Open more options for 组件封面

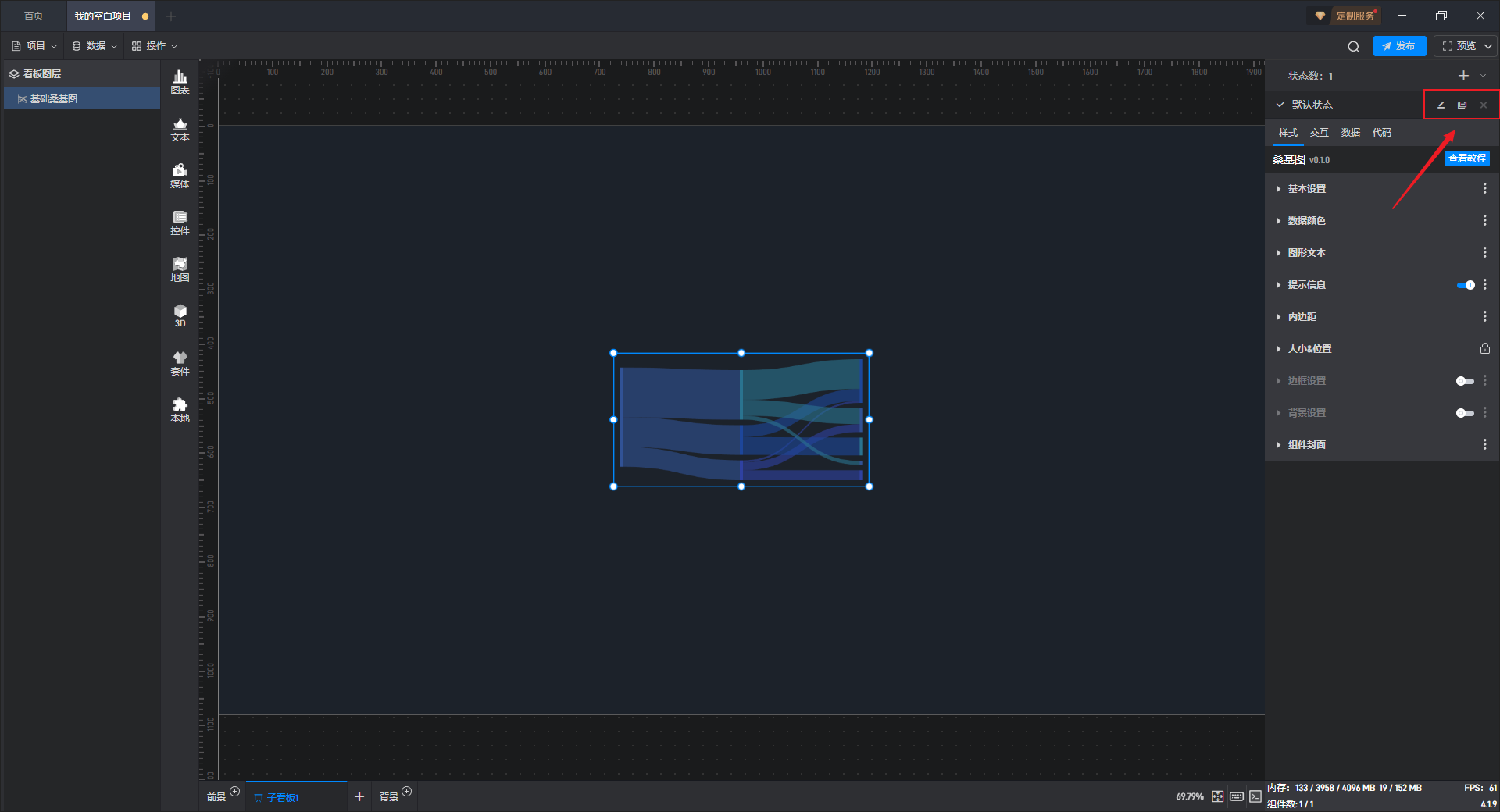point(1484,445)
